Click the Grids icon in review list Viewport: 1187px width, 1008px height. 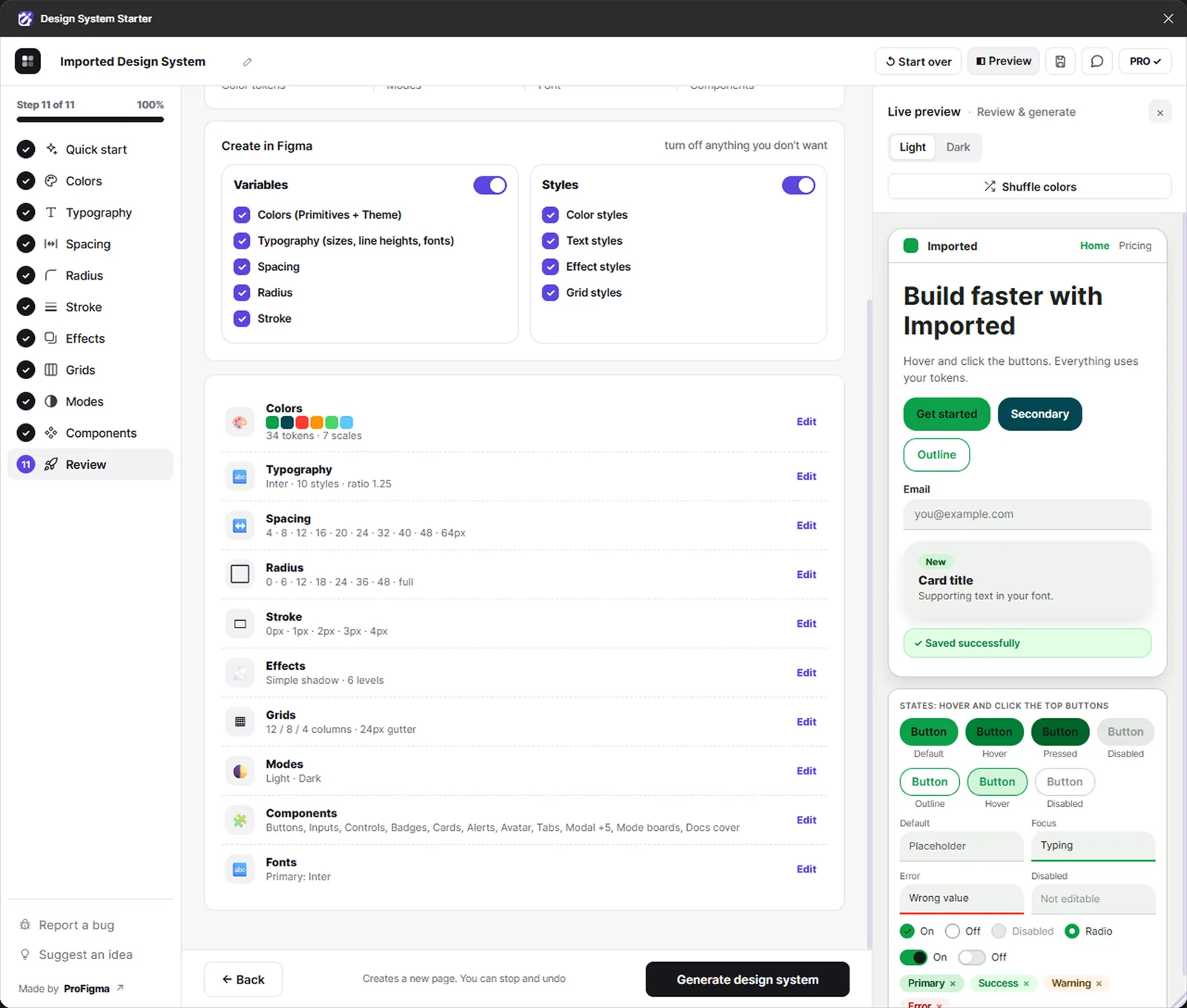[x=240, y=722]
